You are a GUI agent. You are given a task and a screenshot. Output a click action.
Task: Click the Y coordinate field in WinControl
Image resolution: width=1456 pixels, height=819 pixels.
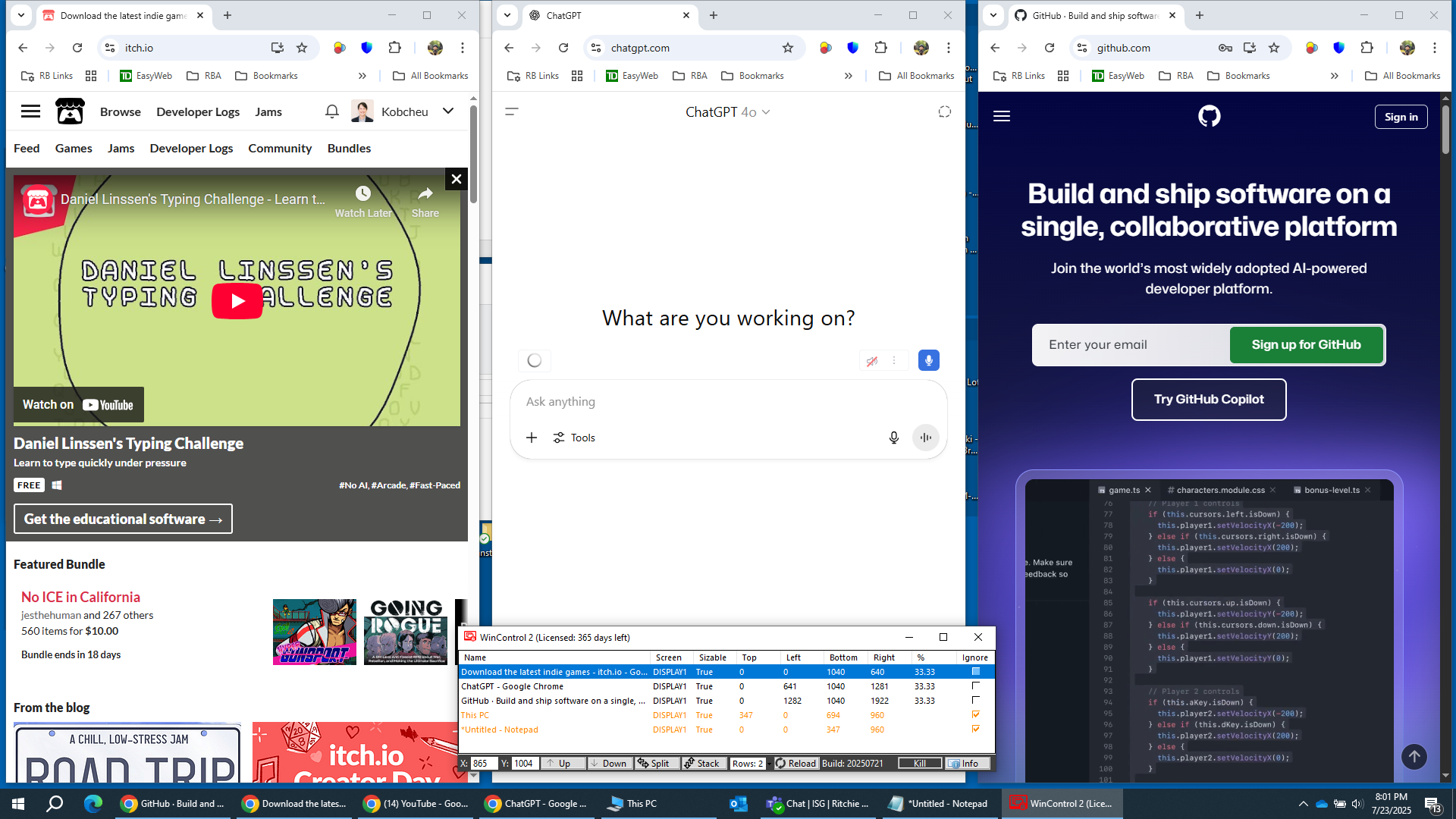point(525,764)
